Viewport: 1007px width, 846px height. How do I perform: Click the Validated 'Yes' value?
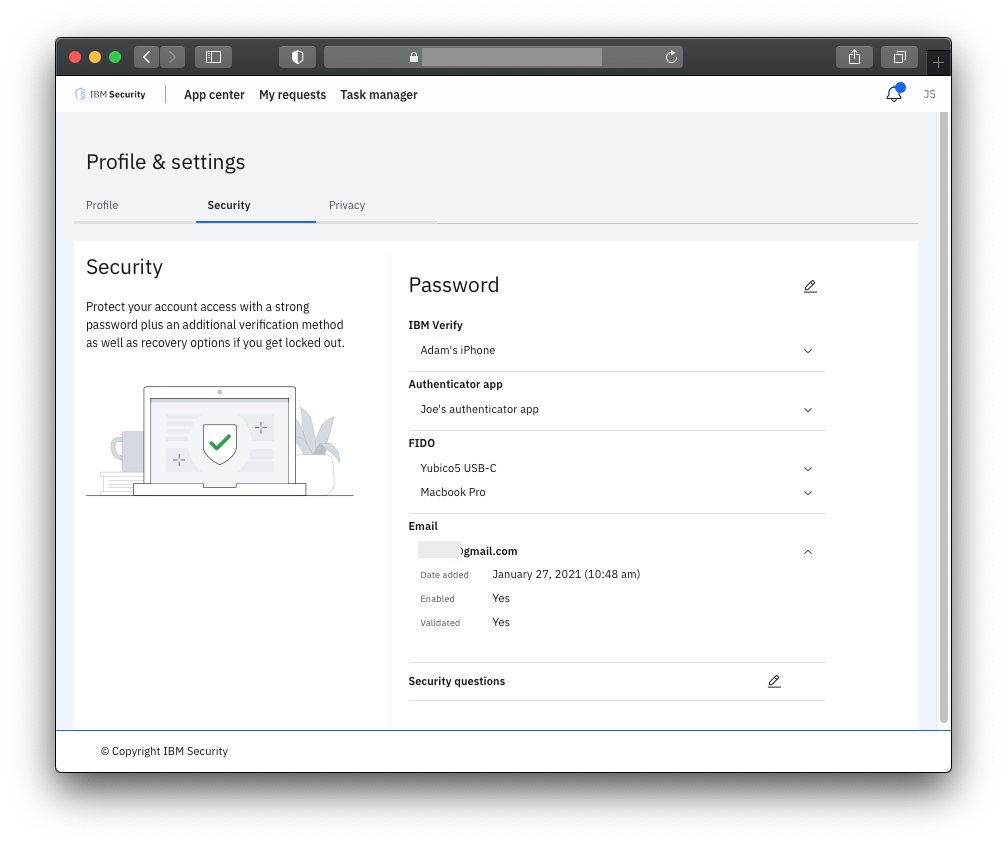point(501,622)
